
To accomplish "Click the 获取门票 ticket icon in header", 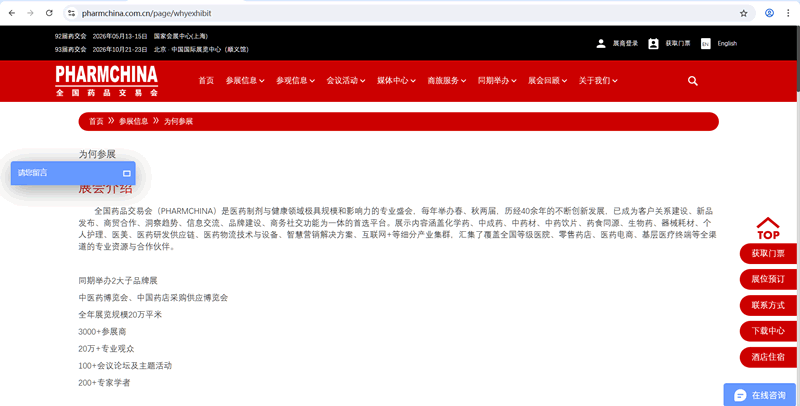I will pyautogui.click(x=653, y=44).
